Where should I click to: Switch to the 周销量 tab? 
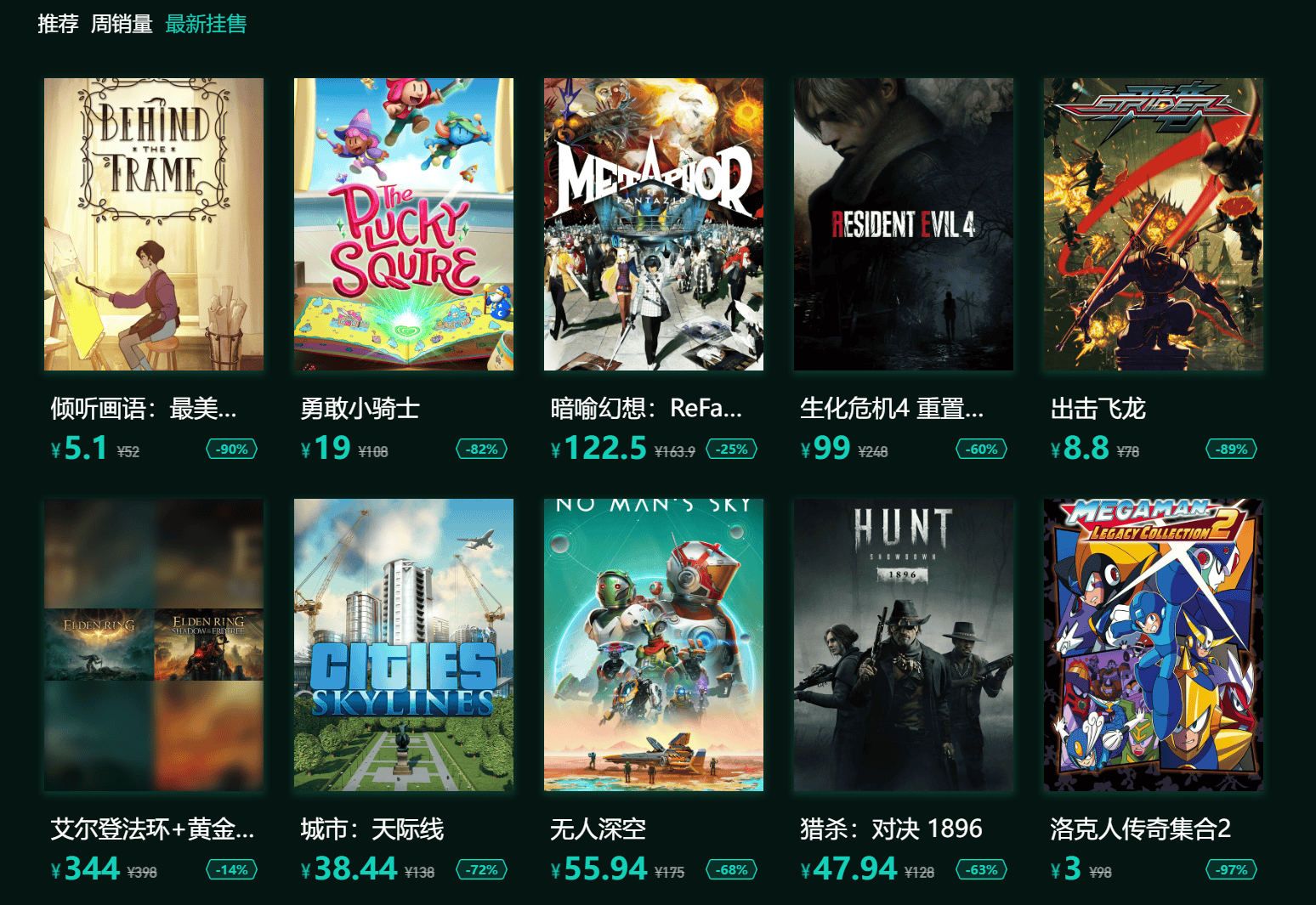click(122, 24)
